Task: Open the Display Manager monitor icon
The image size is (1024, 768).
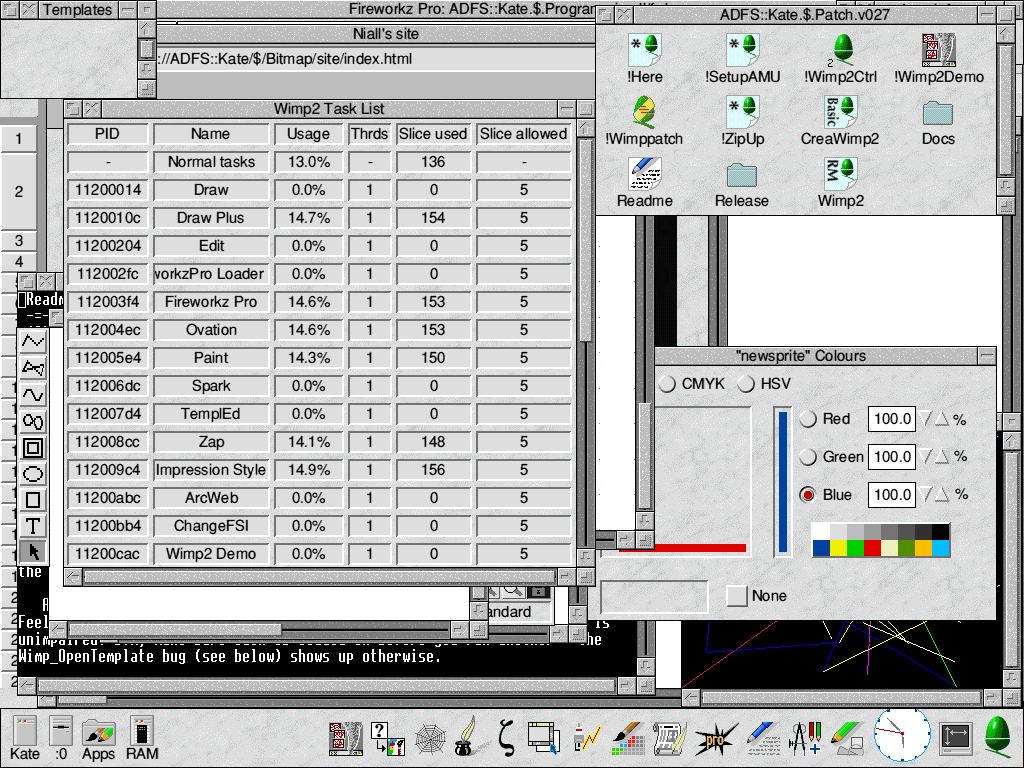Action: [956, 739]
